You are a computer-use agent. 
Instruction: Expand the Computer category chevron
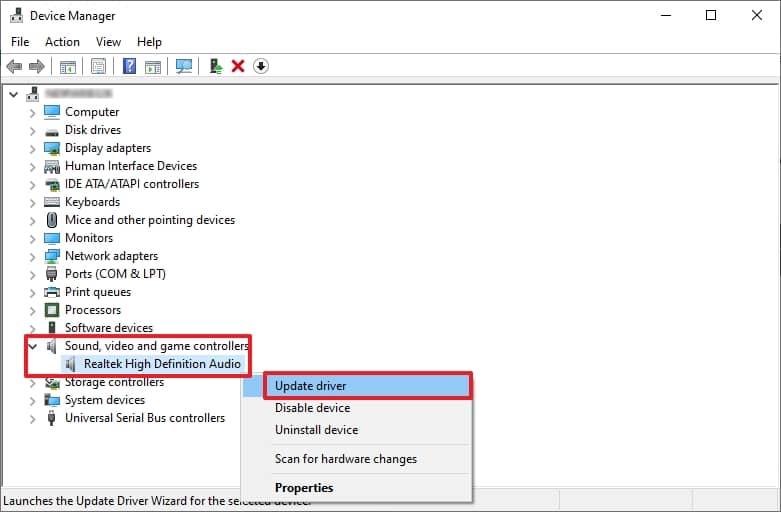(32, 113)
